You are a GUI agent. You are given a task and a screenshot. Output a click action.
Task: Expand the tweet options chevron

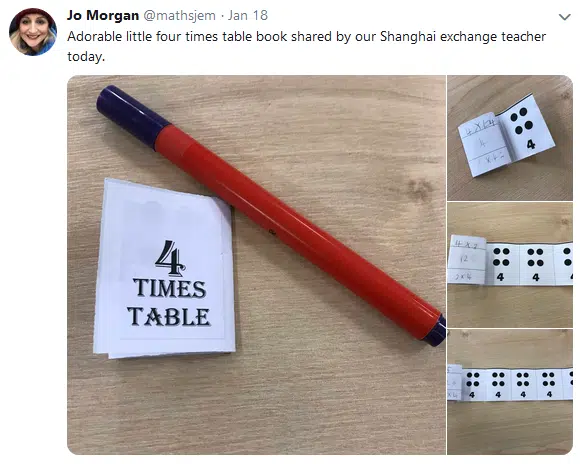564,17
